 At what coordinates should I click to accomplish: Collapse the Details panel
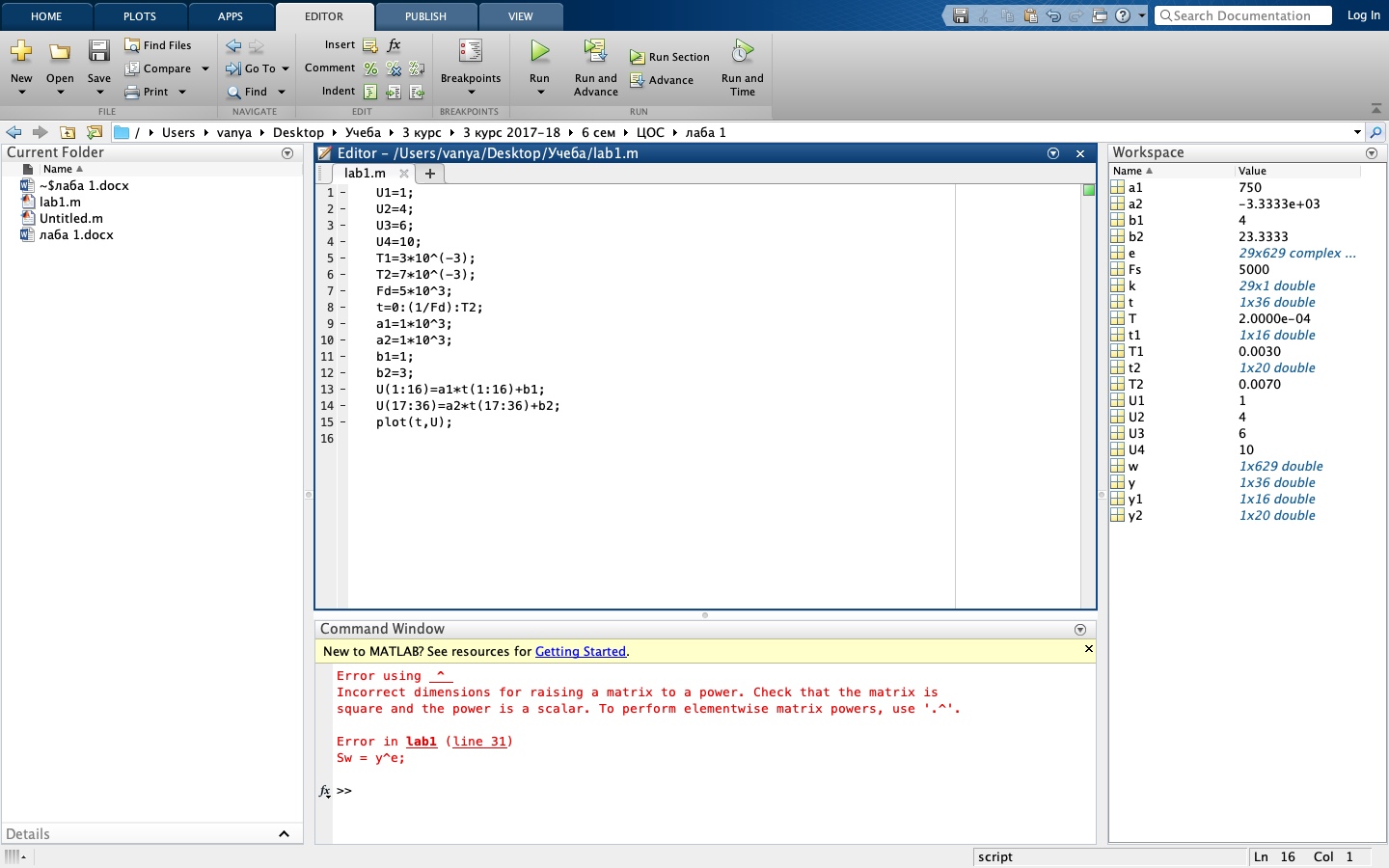tap(283, 834)
